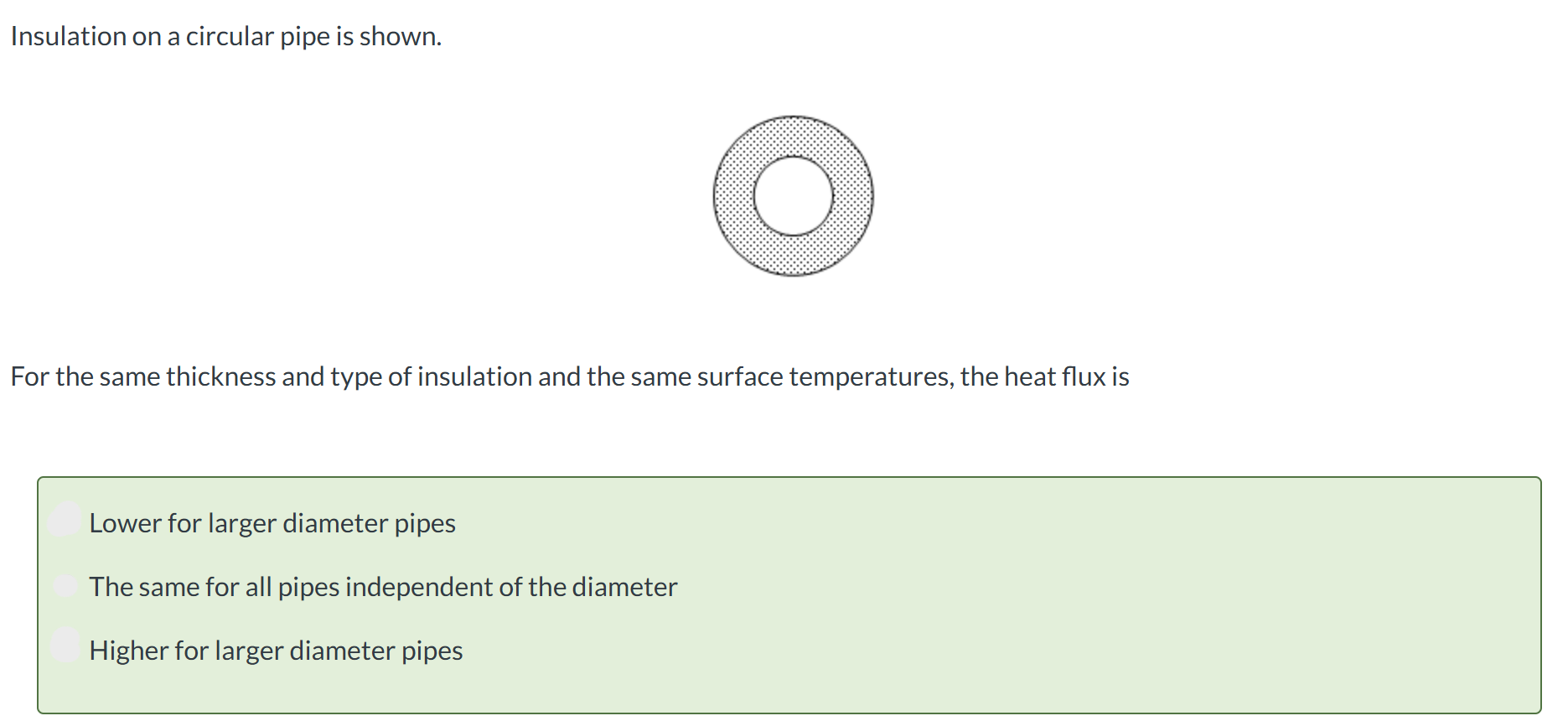Click the word "Lower" in the first answer option
Screen dimensions: 1568x721
[x=125, y=523]
